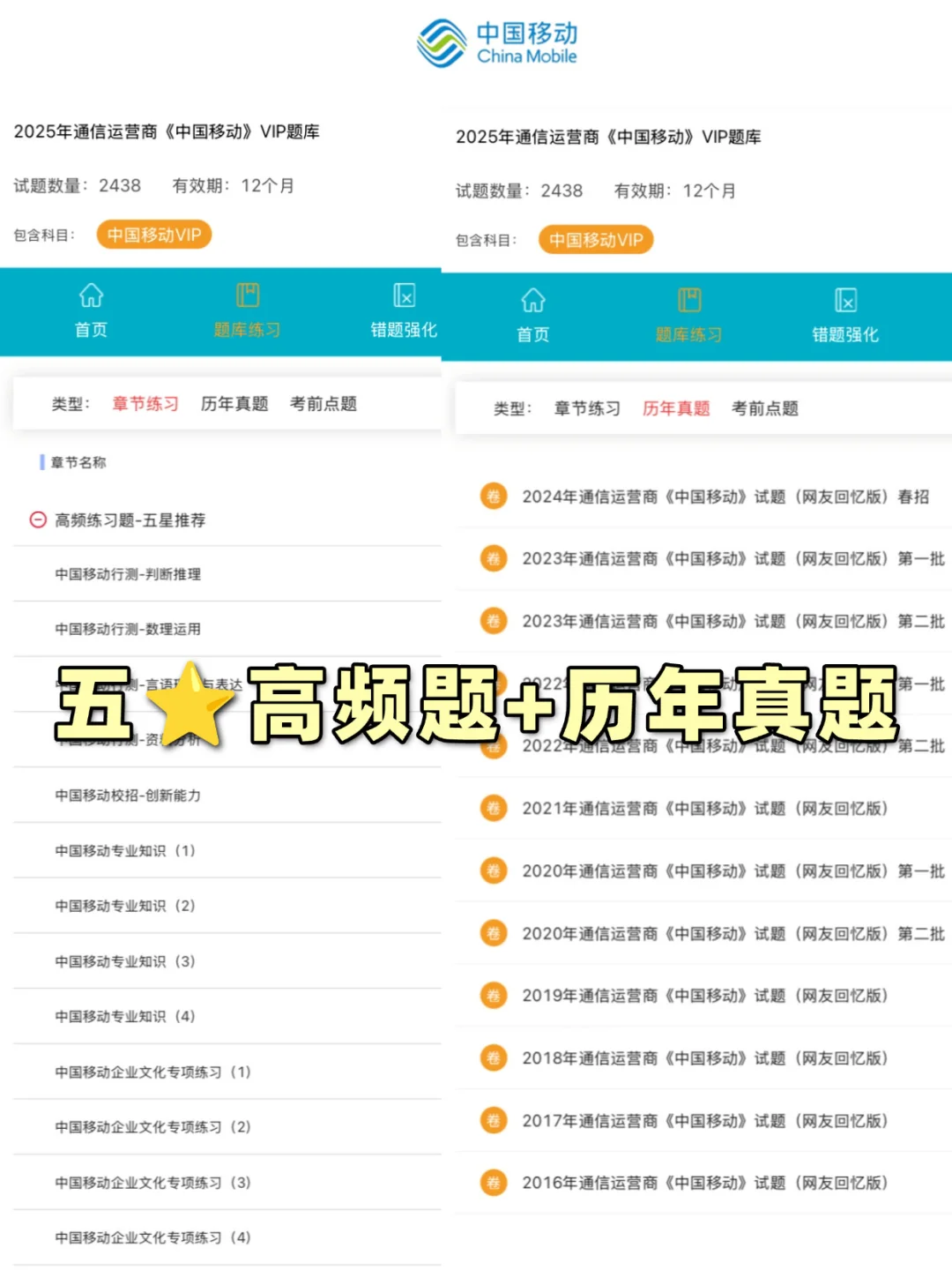Click the 章节名称 heading
Viewport: 952px width, 1270px height.
(78, 462)
